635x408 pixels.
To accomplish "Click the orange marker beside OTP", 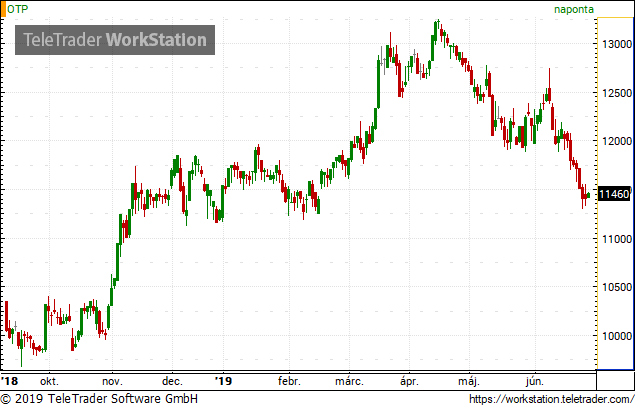I will (3, 9).
